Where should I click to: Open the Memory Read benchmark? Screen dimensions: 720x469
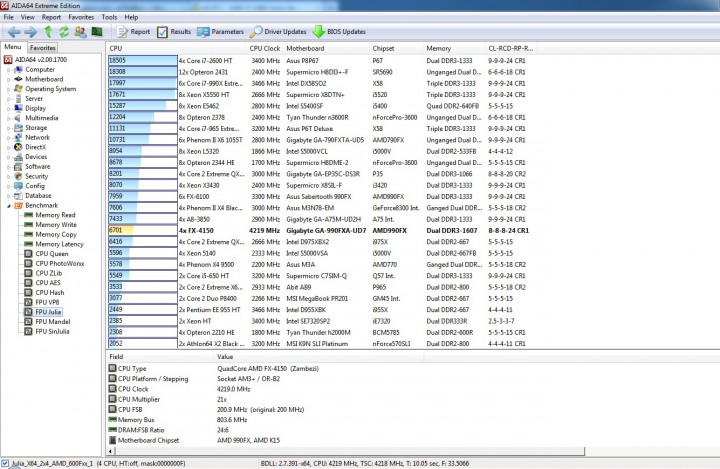tap(50, 215)
